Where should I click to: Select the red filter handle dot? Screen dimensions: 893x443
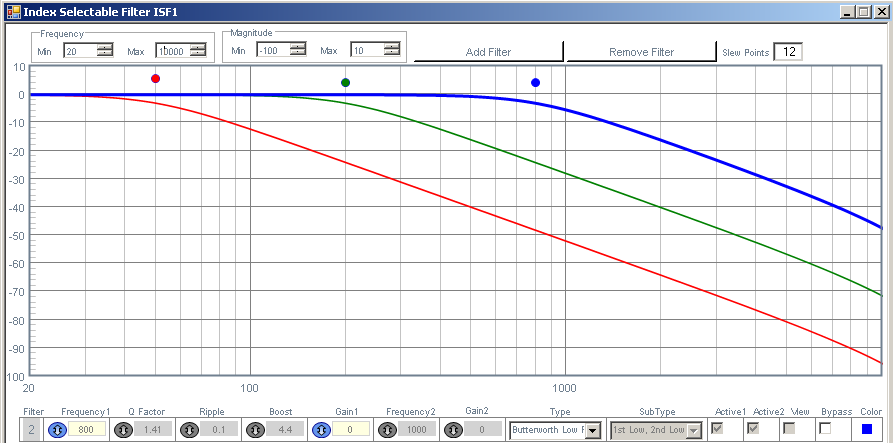coord(155,79)
